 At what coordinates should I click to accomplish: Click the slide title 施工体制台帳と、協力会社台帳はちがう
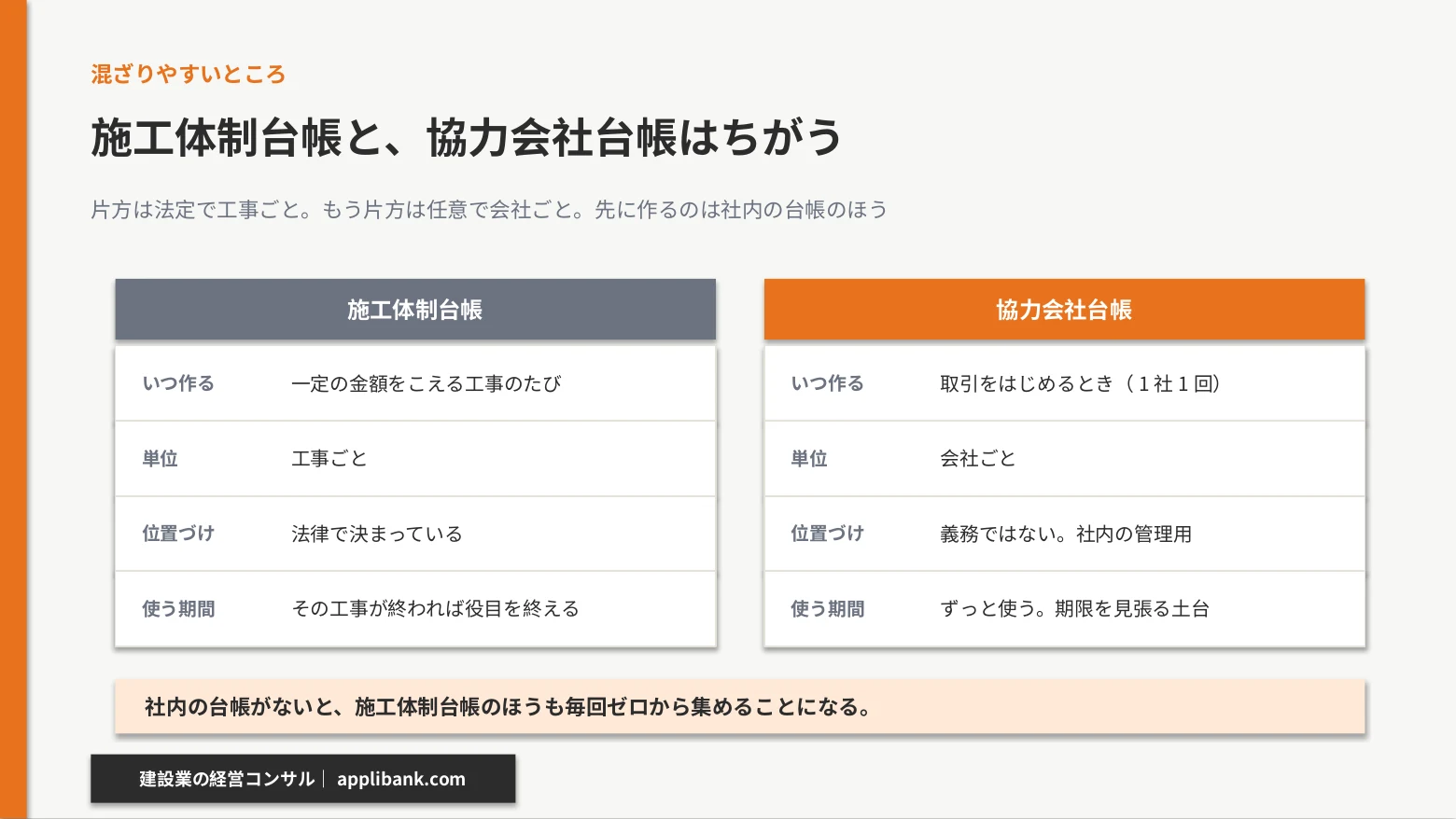click(467, 138)
